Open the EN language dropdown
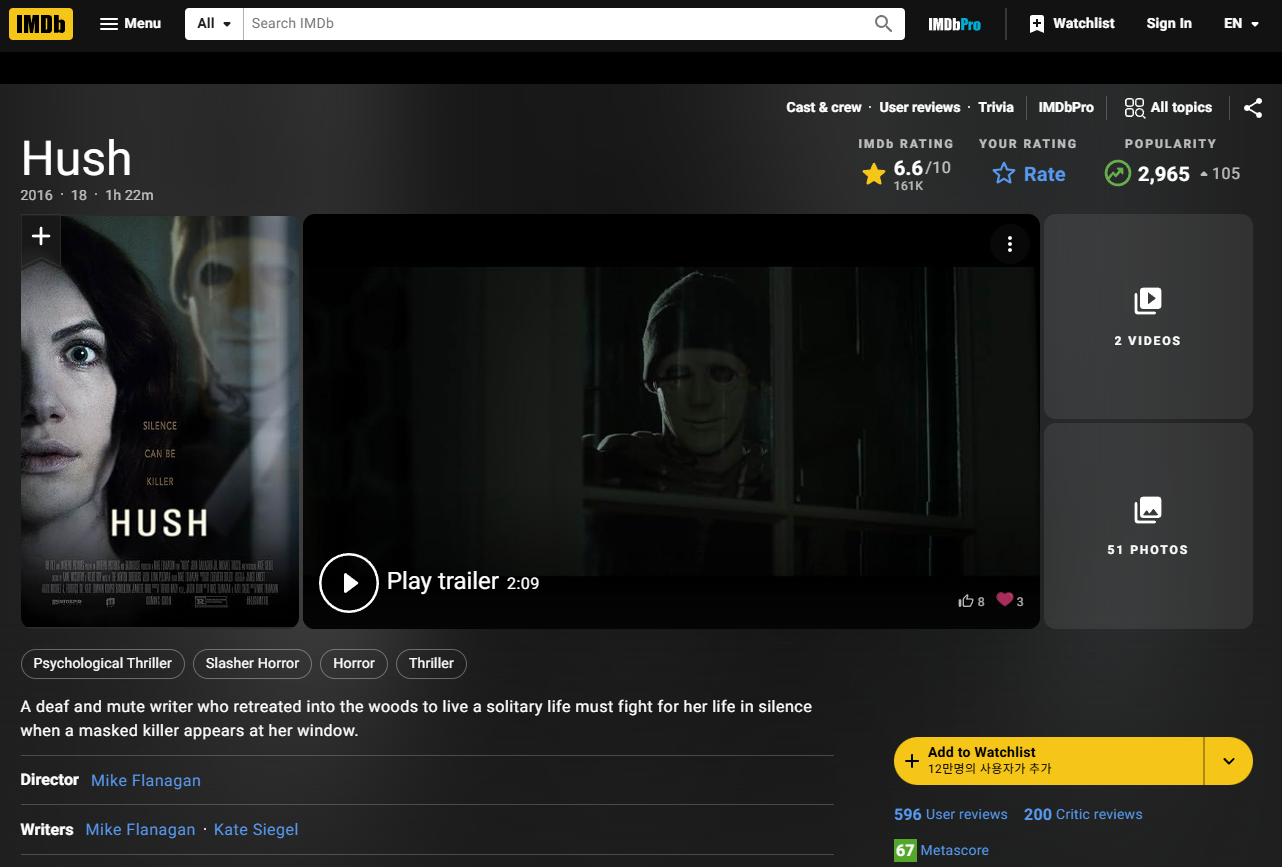This screenshot has width=1282, height=867. [x=1241, y=23]
